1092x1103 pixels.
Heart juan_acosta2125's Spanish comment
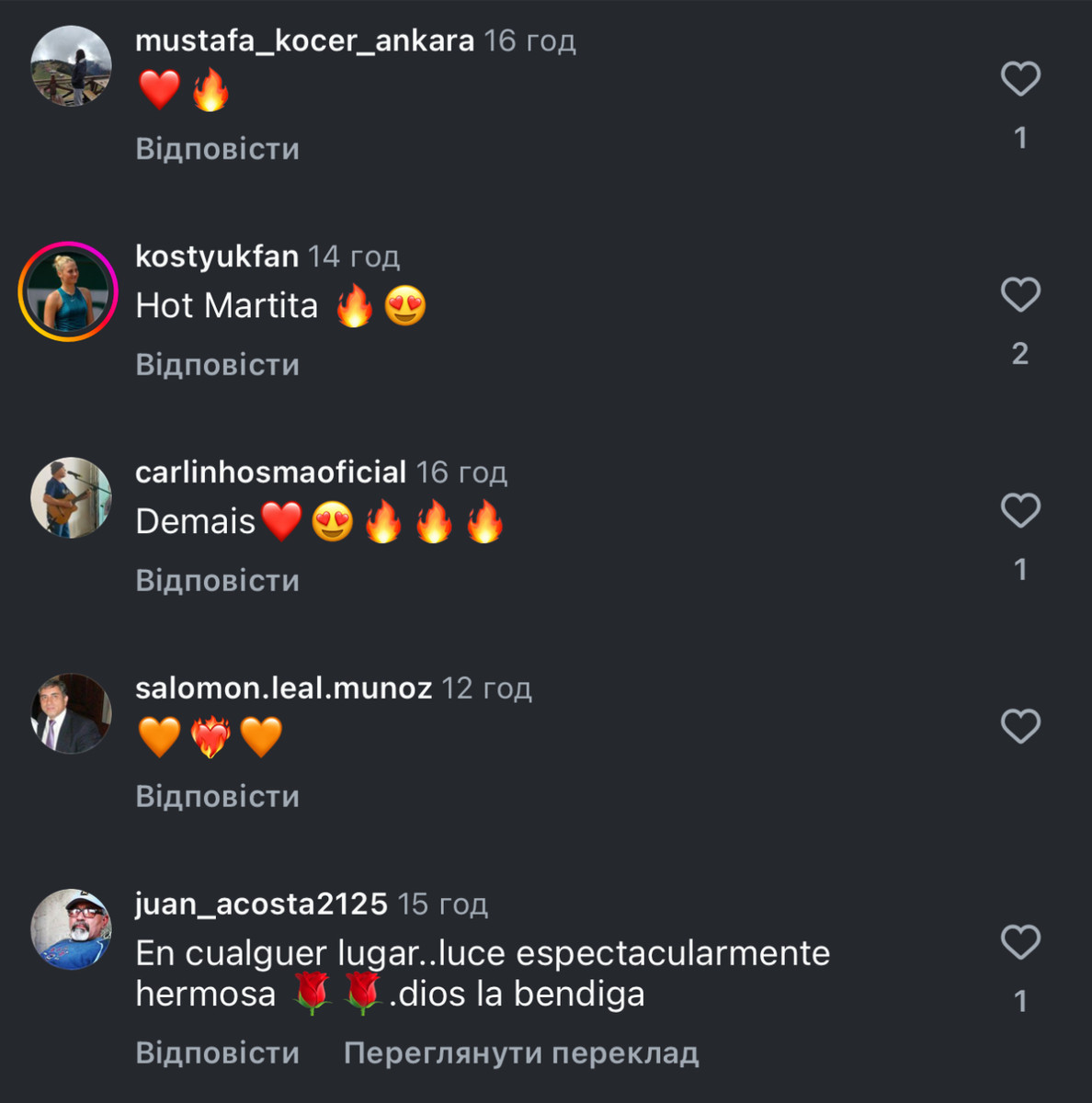pyautogui.click(x=1019, y=943)
